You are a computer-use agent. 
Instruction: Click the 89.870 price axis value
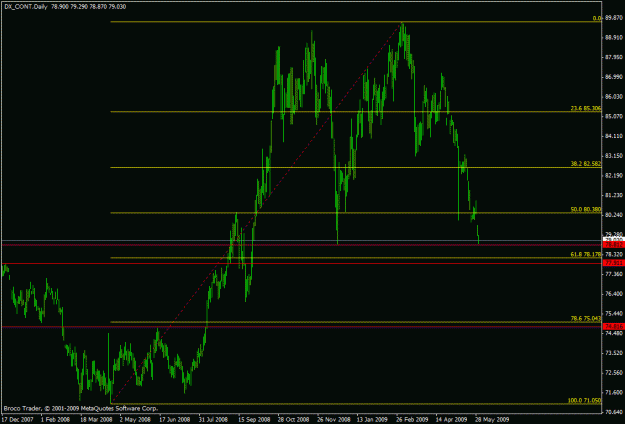coord(614,18)
